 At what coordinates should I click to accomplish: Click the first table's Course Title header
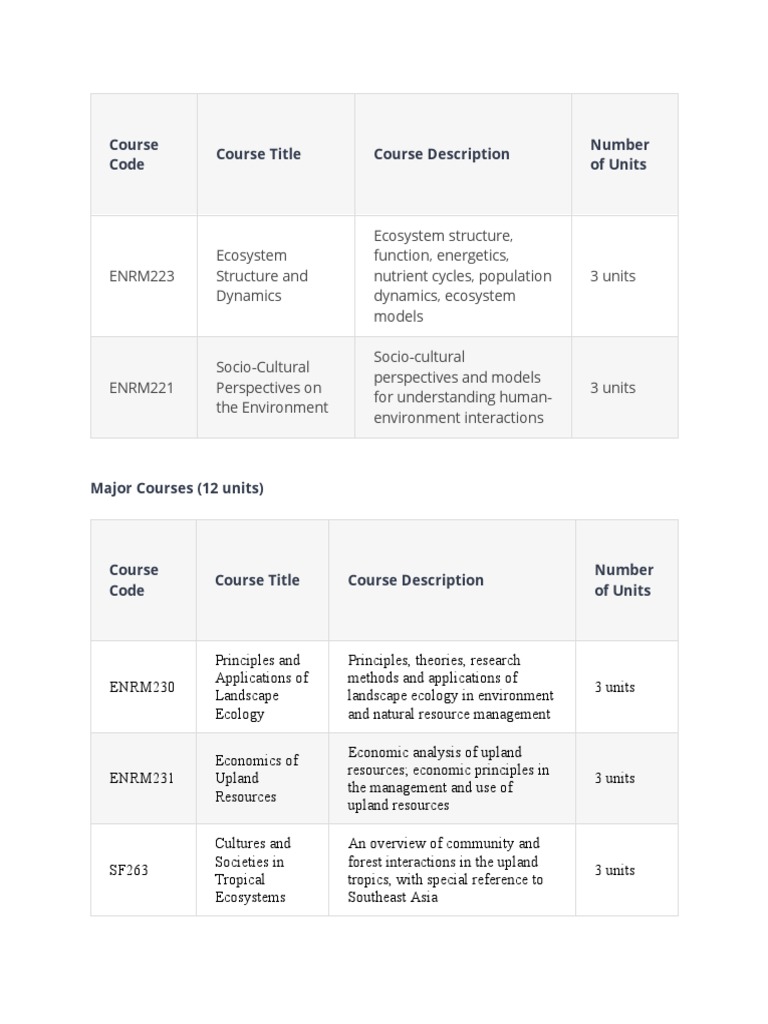(259, 154)
